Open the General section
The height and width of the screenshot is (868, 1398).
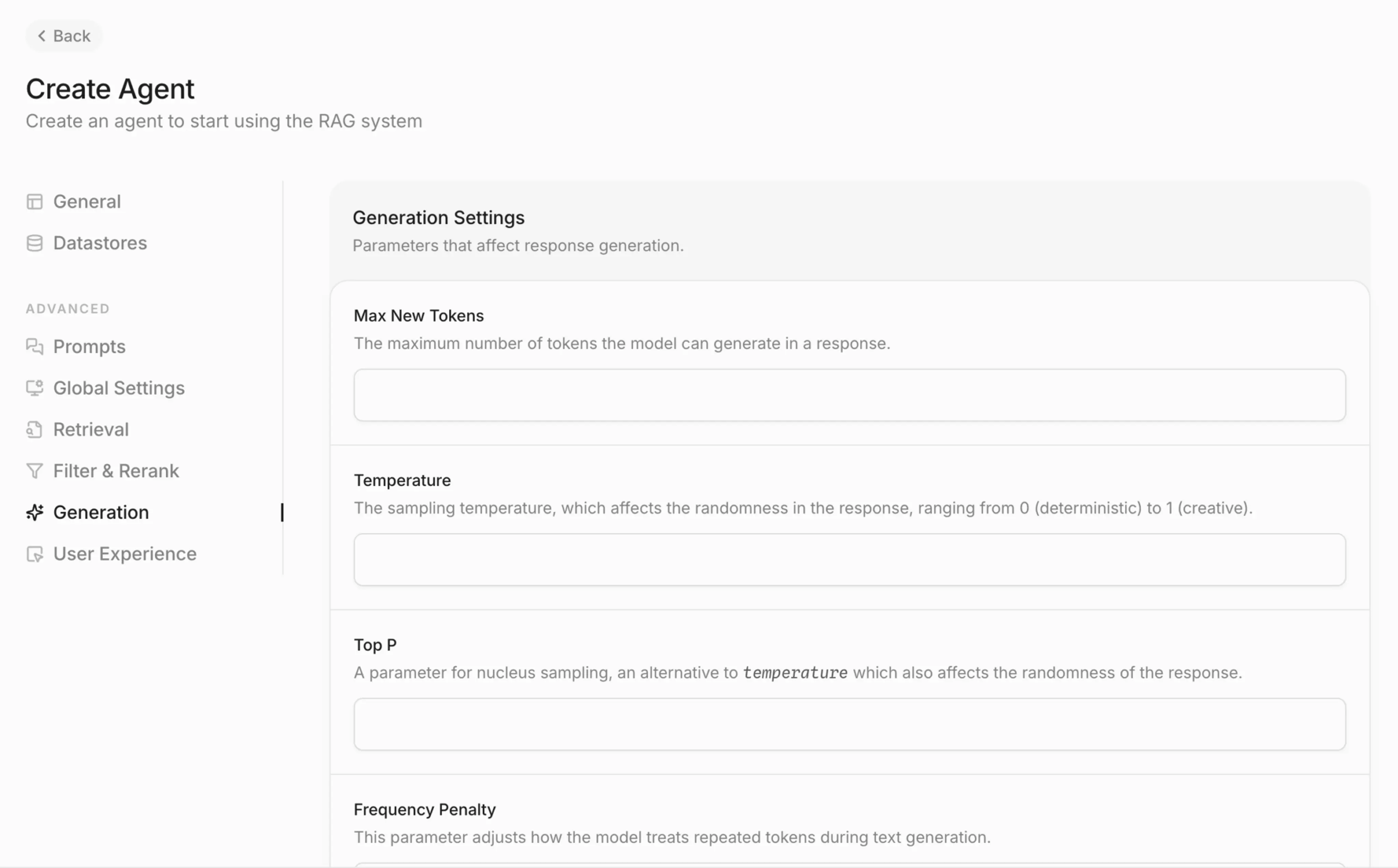pyautogui.click(x=87, y=202)
